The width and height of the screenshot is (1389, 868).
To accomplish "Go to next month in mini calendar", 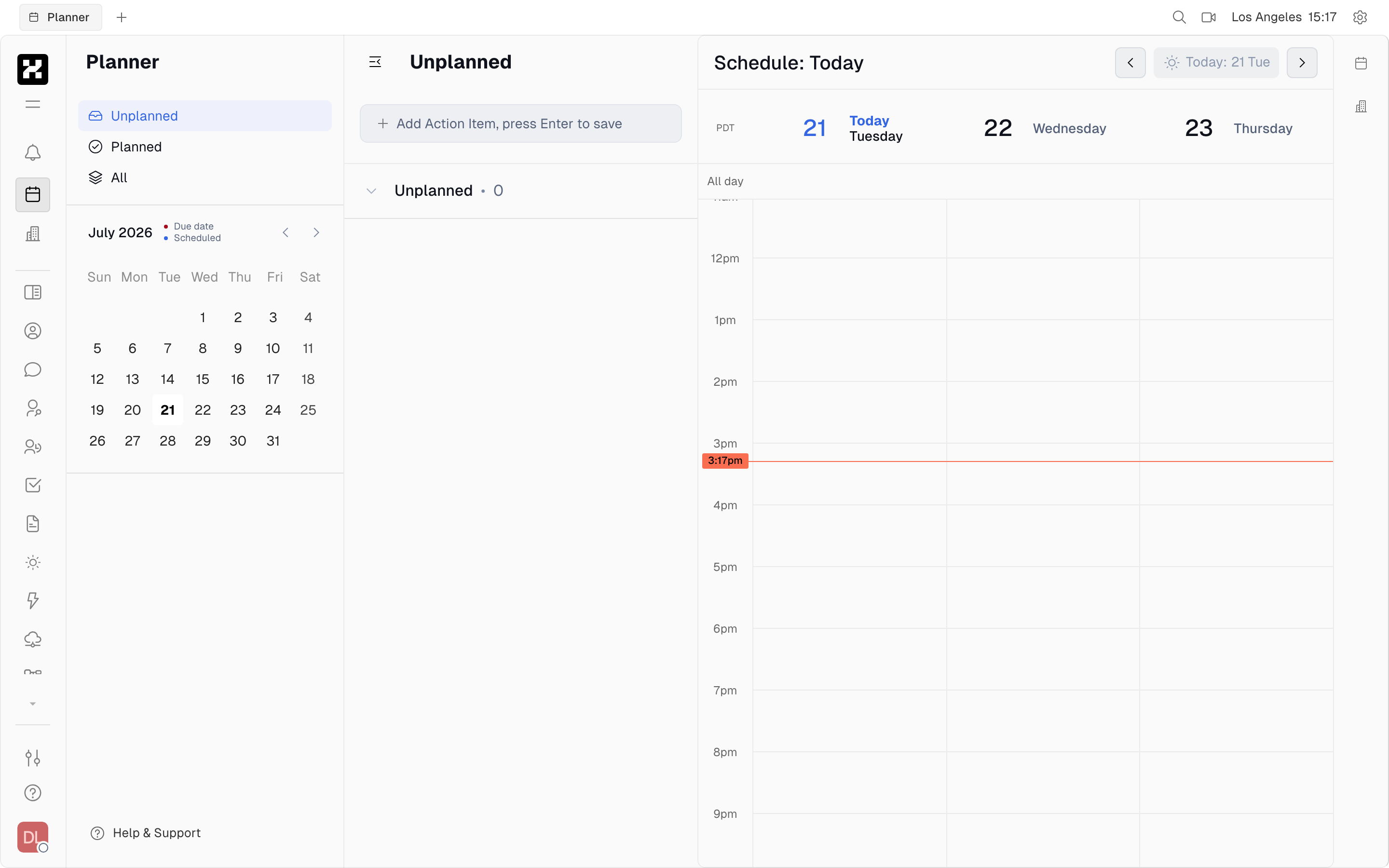I will [x=316, y=232].
